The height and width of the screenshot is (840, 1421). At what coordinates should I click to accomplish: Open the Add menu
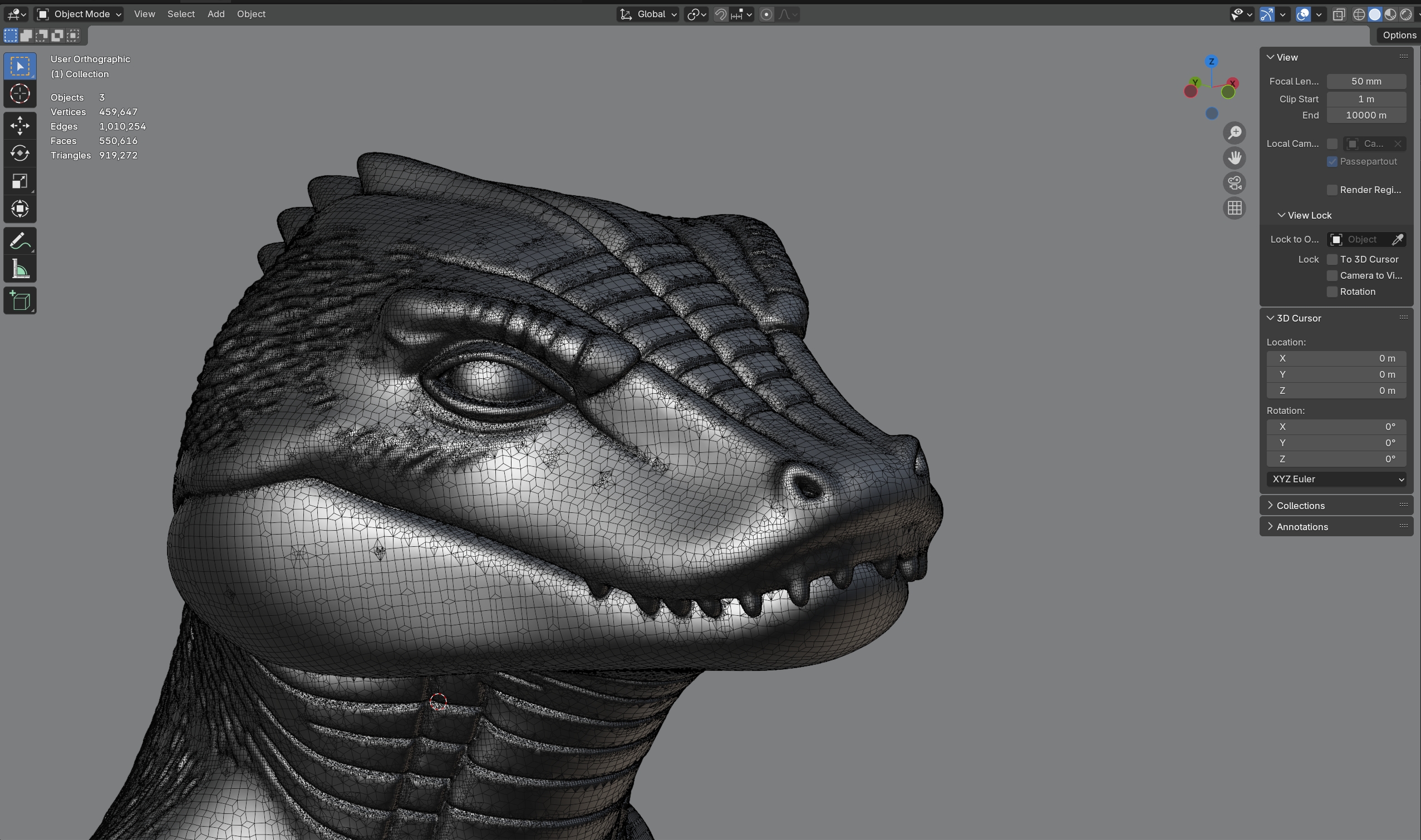[x=216, y=14]
